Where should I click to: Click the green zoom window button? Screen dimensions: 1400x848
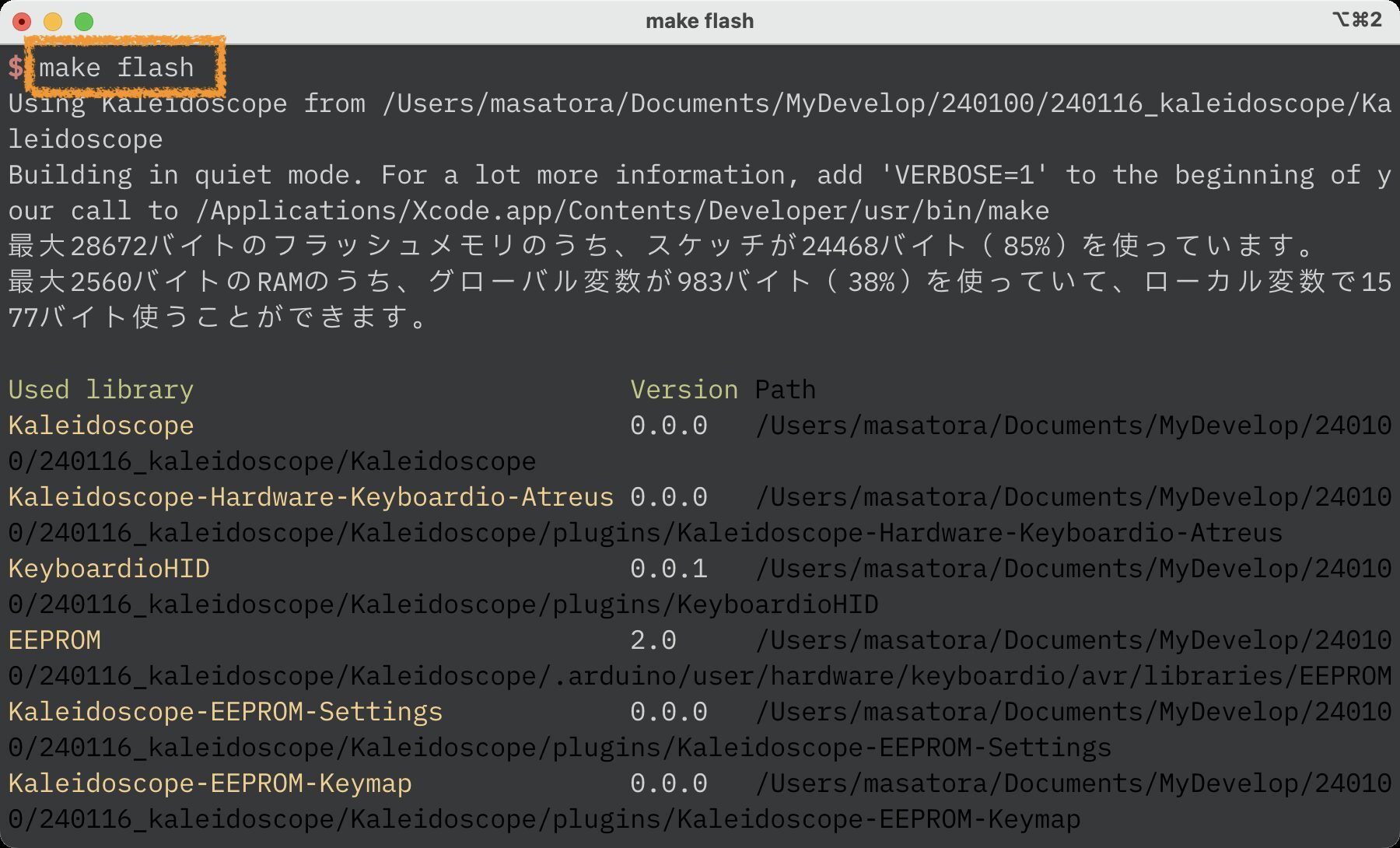(x=84, y=22)
